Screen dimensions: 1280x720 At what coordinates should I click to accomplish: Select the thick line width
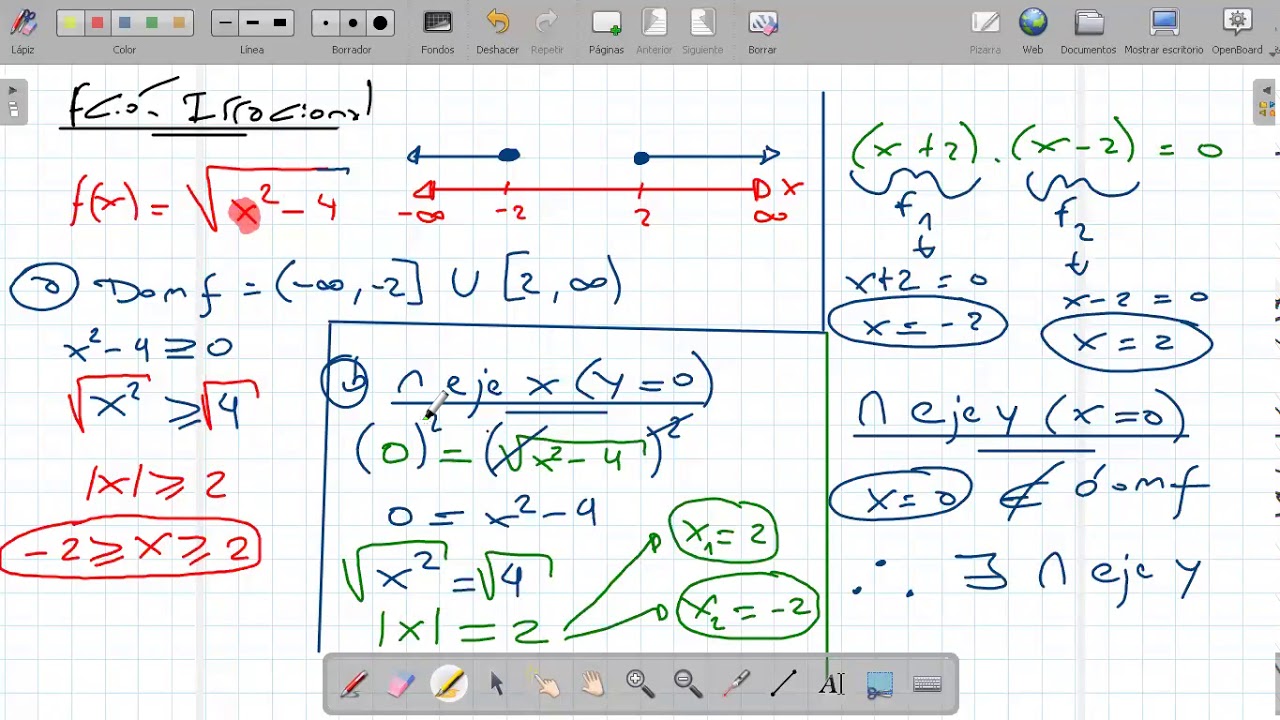click(279, 23)
